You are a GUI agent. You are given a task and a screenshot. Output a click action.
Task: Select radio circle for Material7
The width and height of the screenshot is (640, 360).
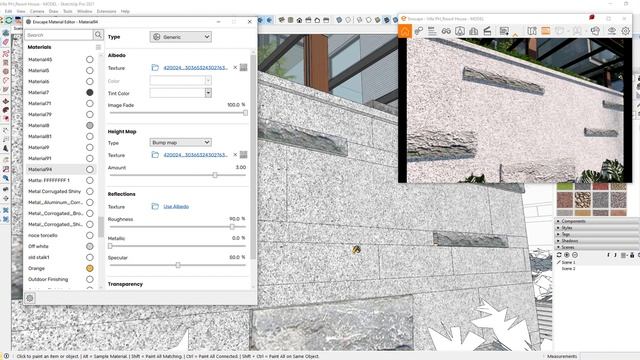90,93
